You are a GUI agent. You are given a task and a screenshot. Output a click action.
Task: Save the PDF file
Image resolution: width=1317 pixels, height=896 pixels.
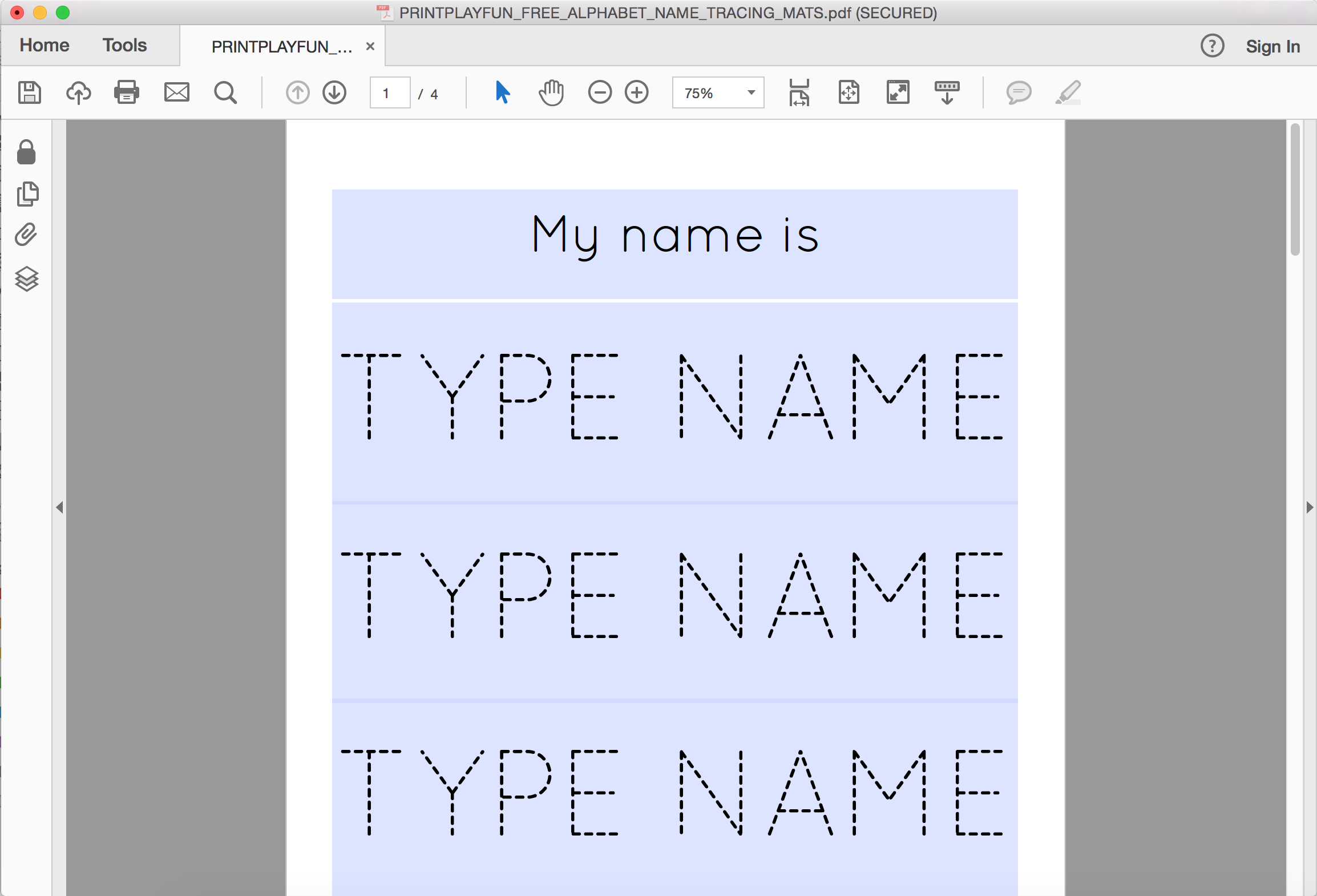tap(30, 92)
